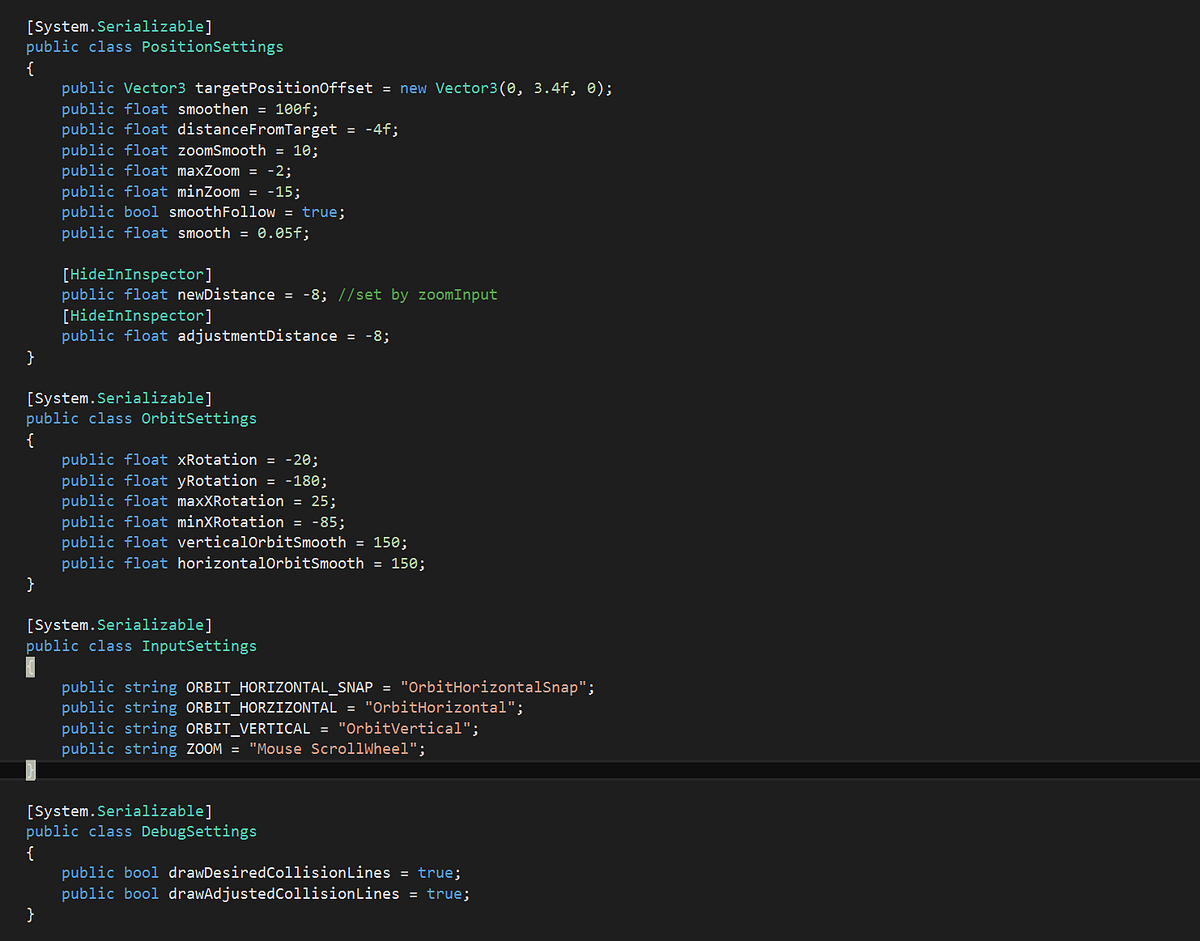Select the verticalOrbitSmooth variable name
1200x941 pixels.
click(261, 541)
